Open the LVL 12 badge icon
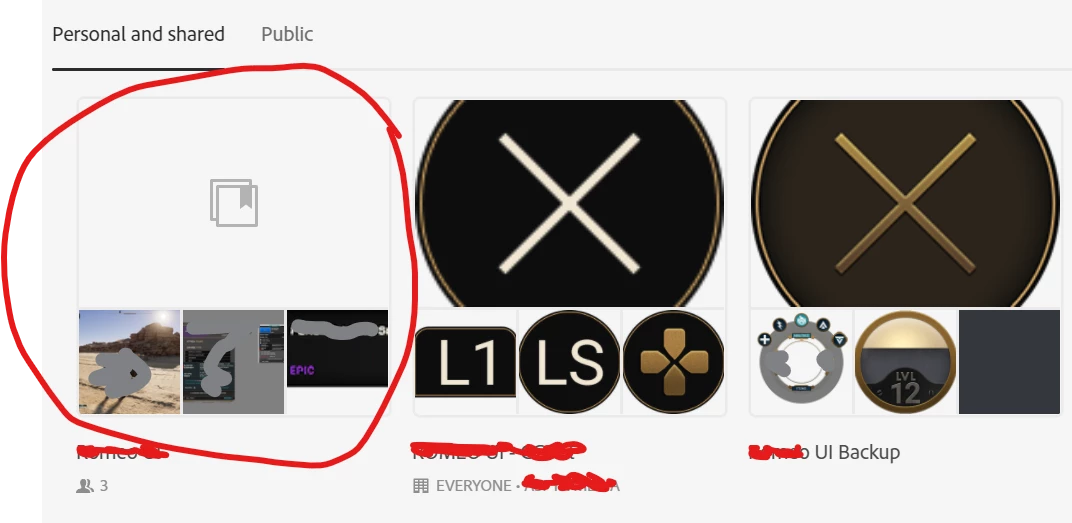Image resolution: width=1072 pixels, height=523 pixels. coord(905,362)
